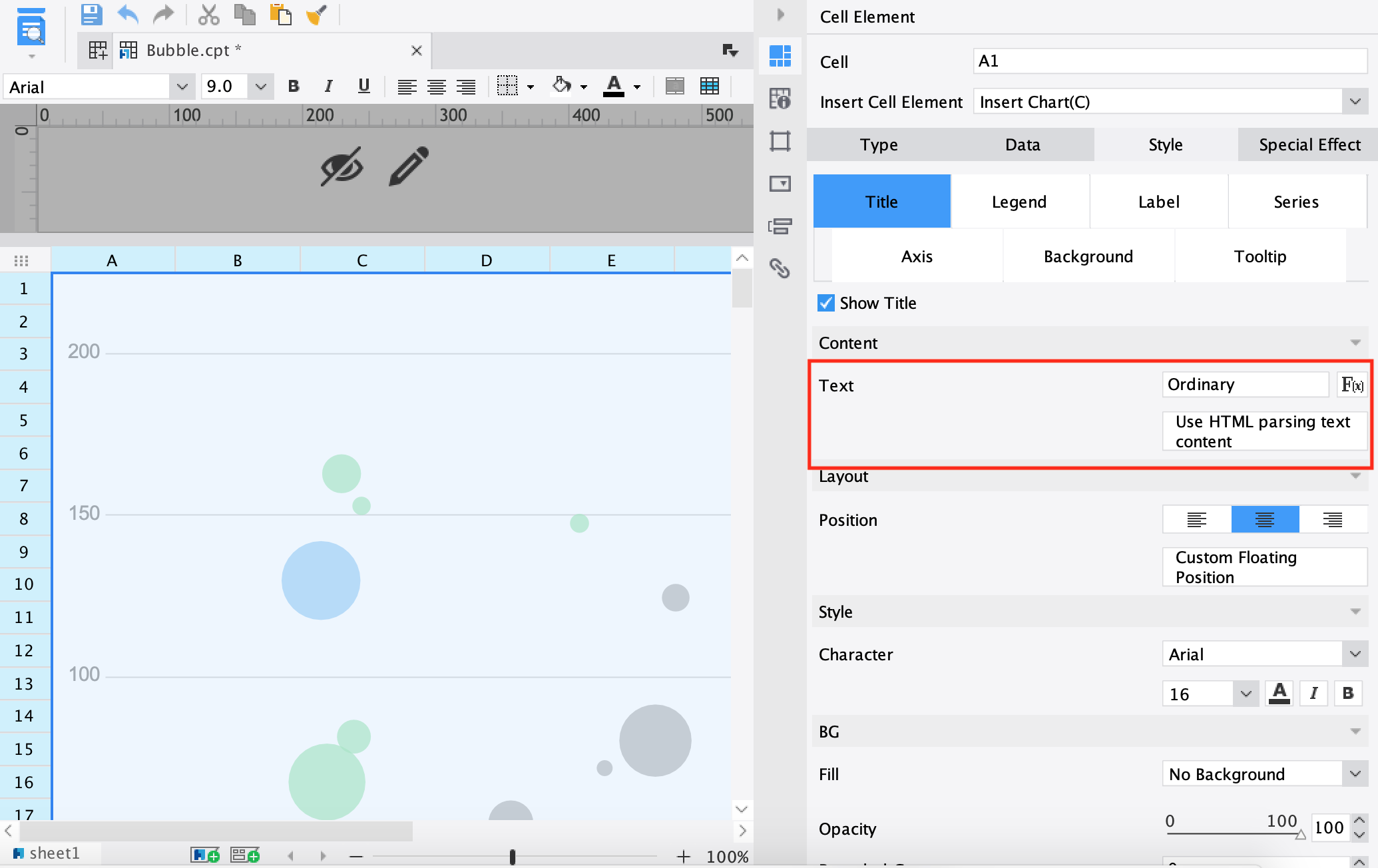Click the Format Painter brush icon
This screenshot has height=868, width=1378.
coord(316,14)
